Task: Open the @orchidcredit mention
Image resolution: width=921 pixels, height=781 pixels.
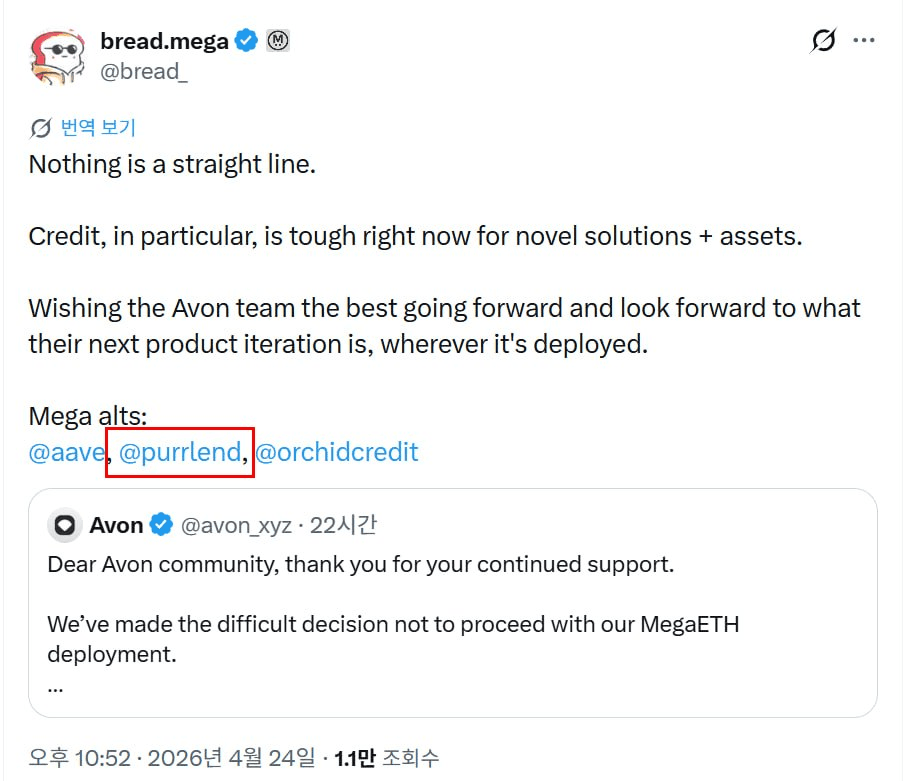Action: [x=336, y=452]
